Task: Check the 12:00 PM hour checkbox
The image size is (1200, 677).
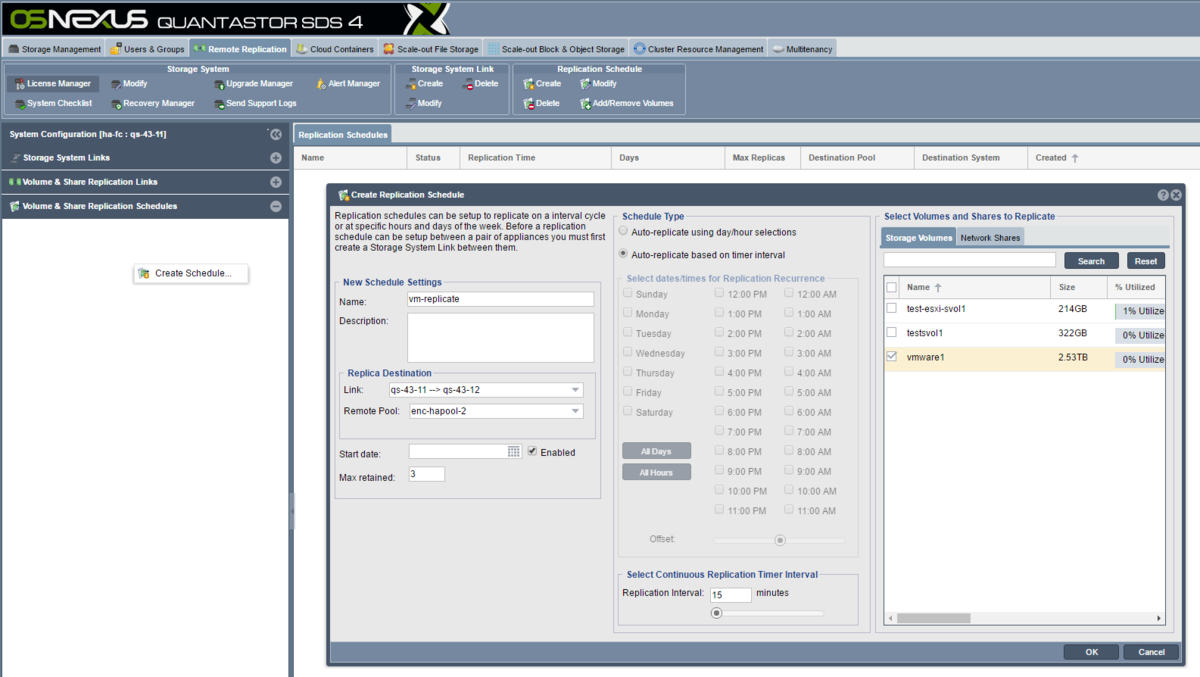Action: pyautogui.click(x=719, y=294)
